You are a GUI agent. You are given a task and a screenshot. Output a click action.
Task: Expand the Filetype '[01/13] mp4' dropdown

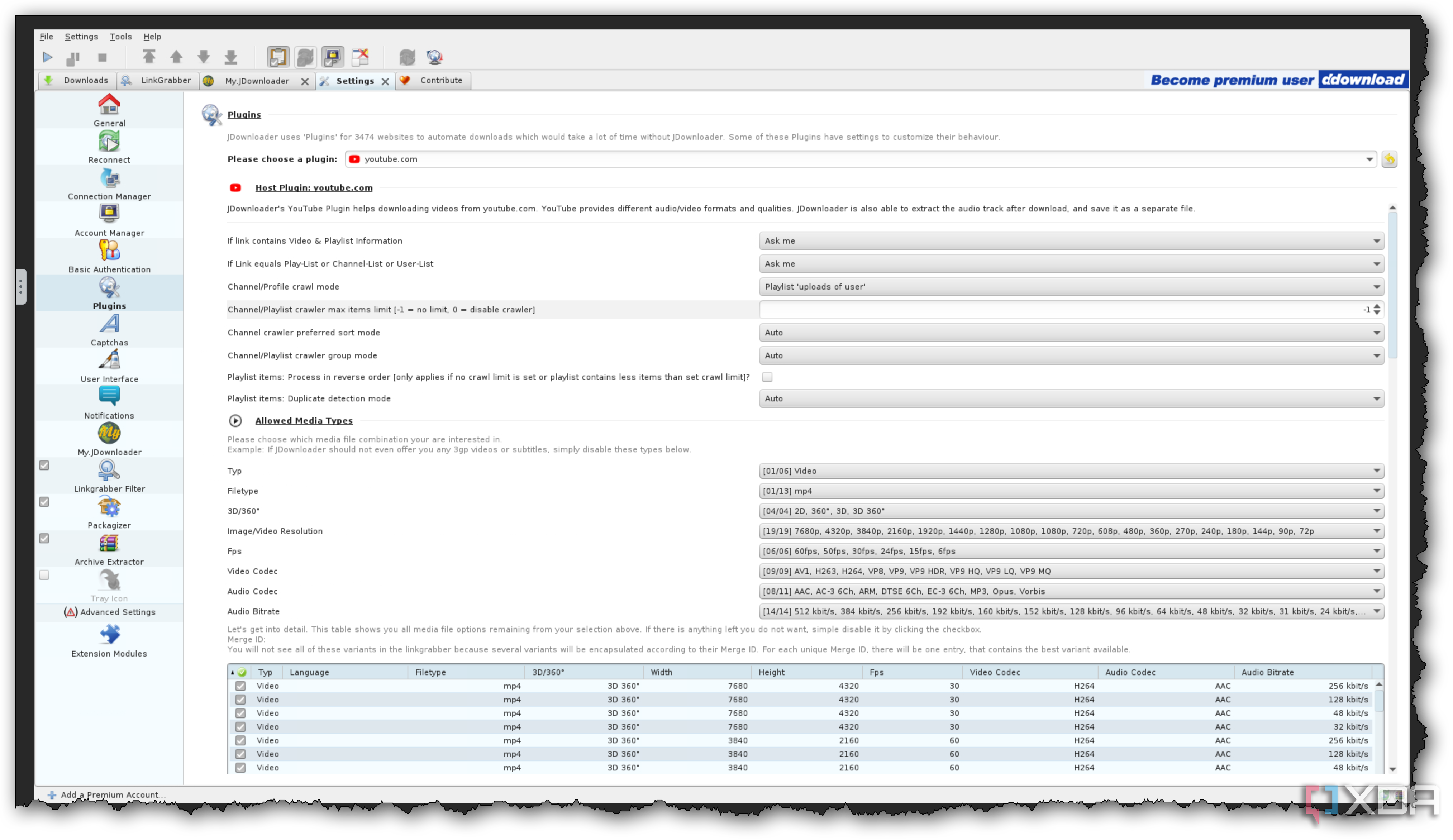pos(1071,491)
